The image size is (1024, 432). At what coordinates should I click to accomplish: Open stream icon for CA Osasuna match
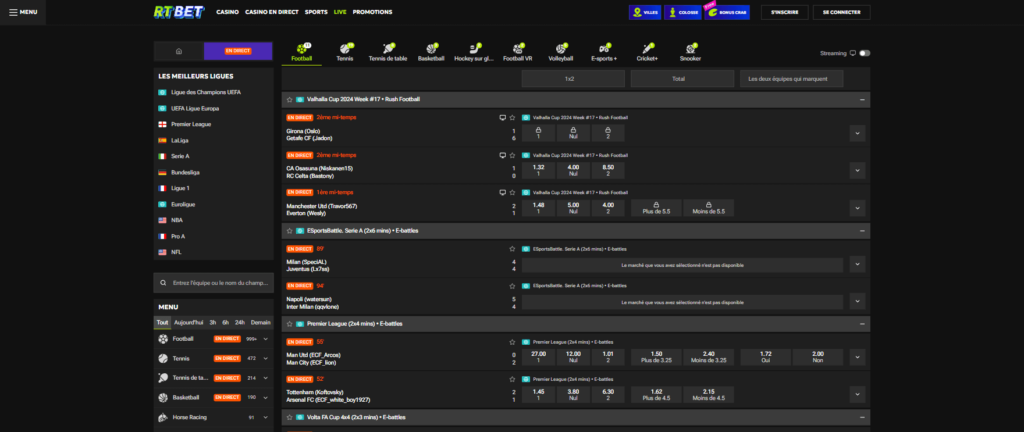[x=502, y=155]
